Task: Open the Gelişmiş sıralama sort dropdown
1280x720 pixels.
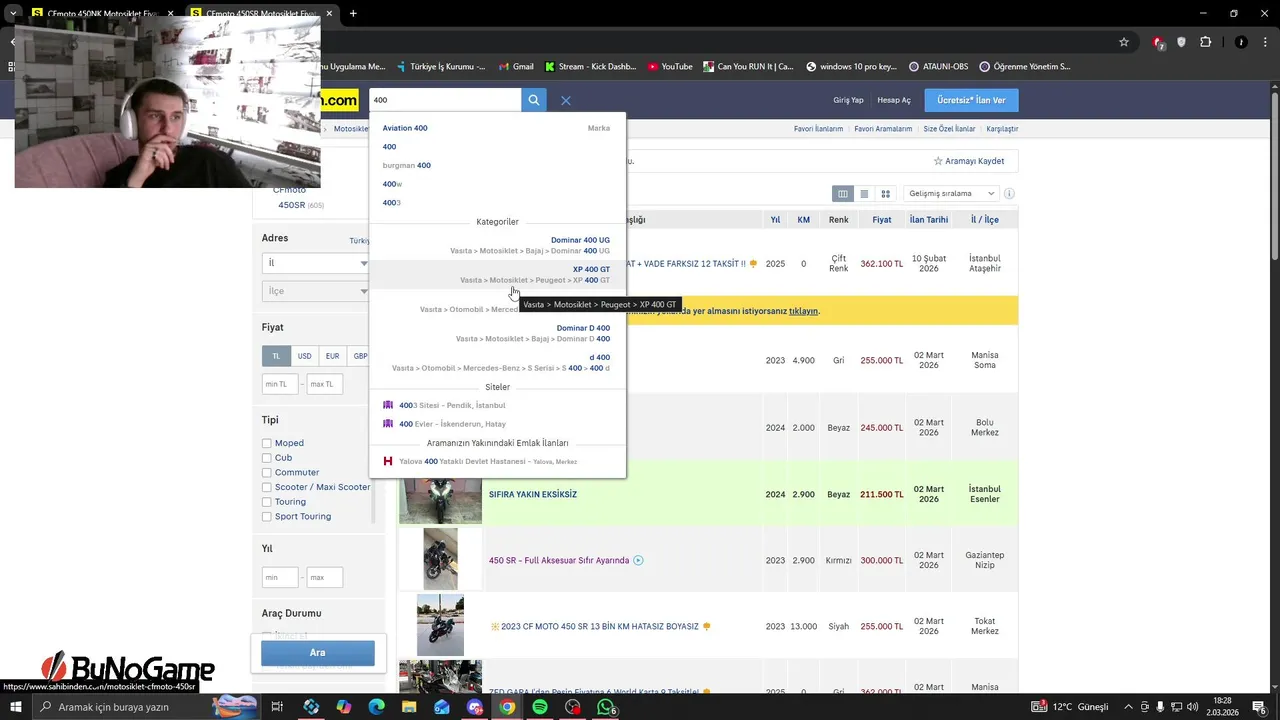Action: click(x=951, y=193)
